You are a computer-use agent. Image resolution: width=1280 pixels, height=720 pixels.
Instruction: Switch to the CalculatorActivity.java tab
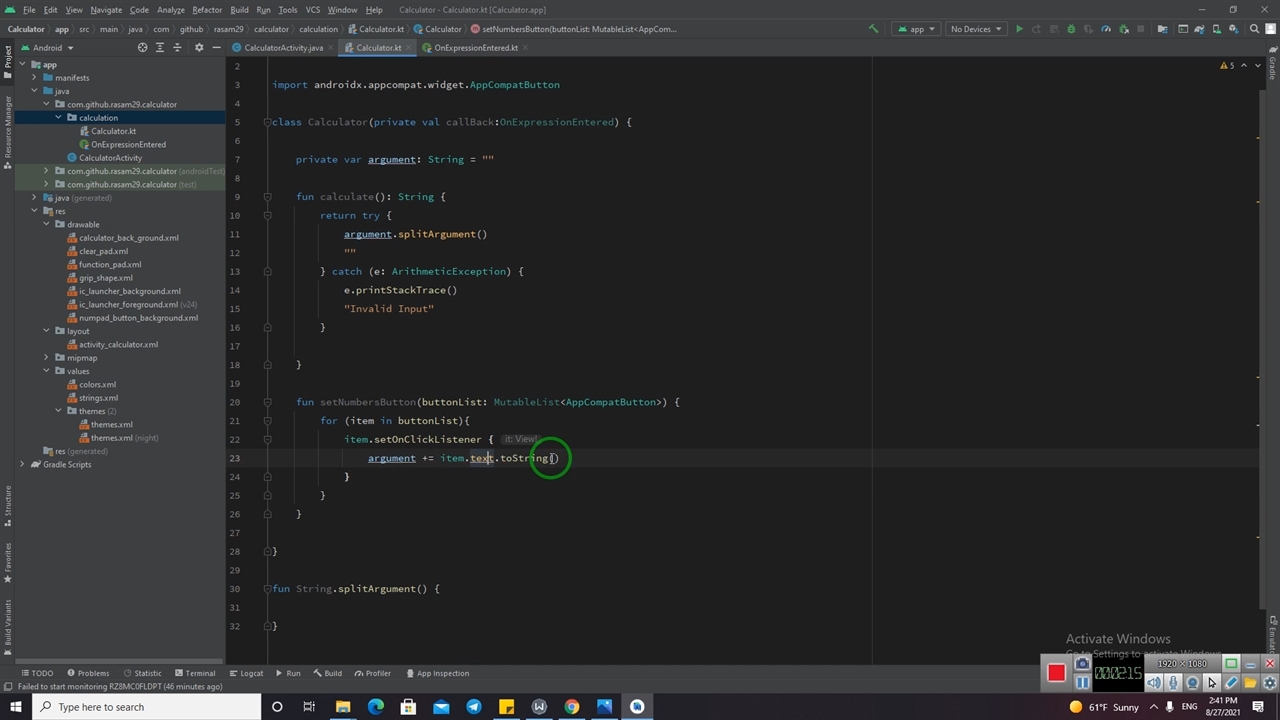(283, 48)
